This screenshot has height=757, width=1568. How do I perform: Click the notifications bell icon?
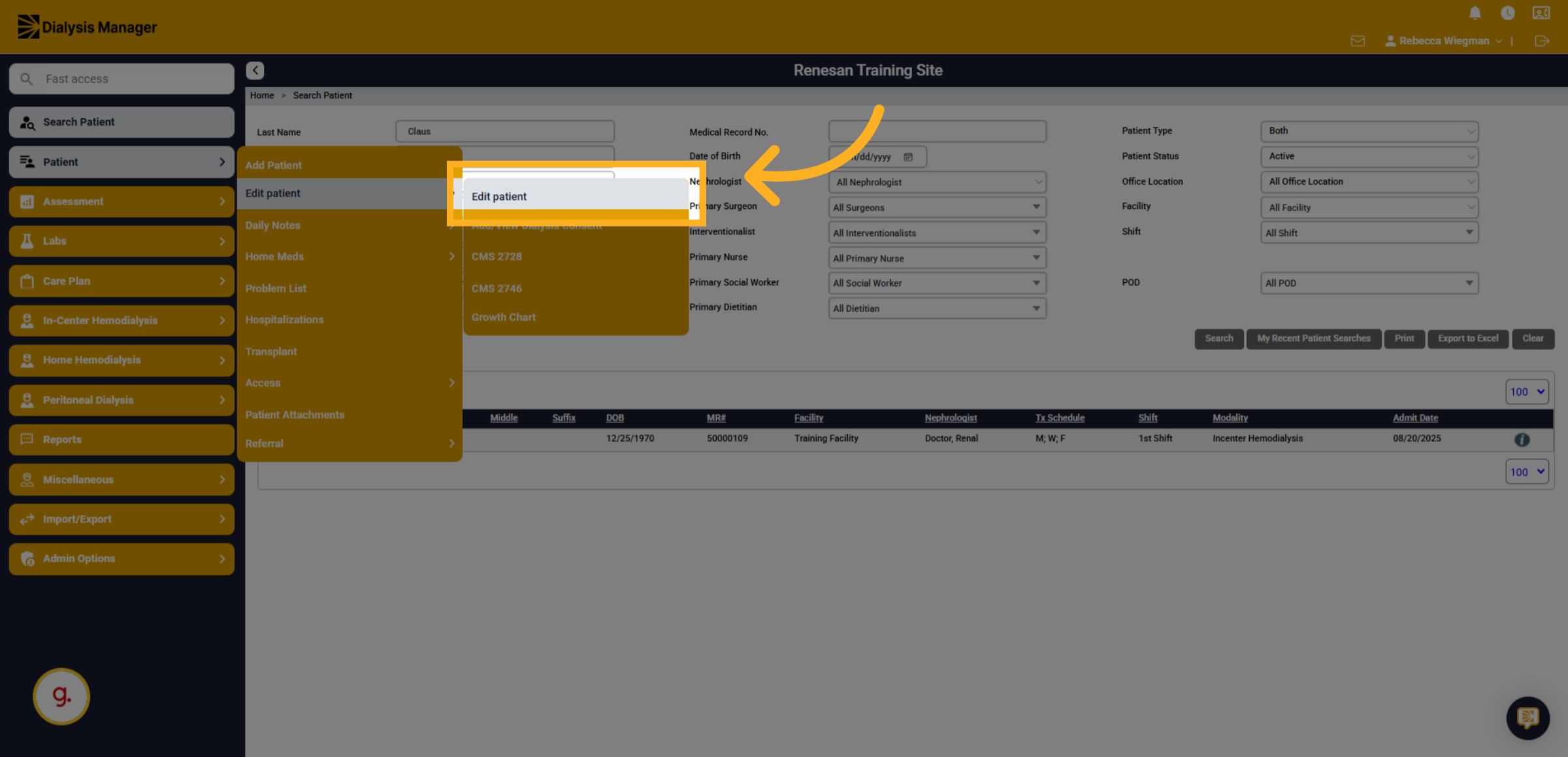(1475, 13)
